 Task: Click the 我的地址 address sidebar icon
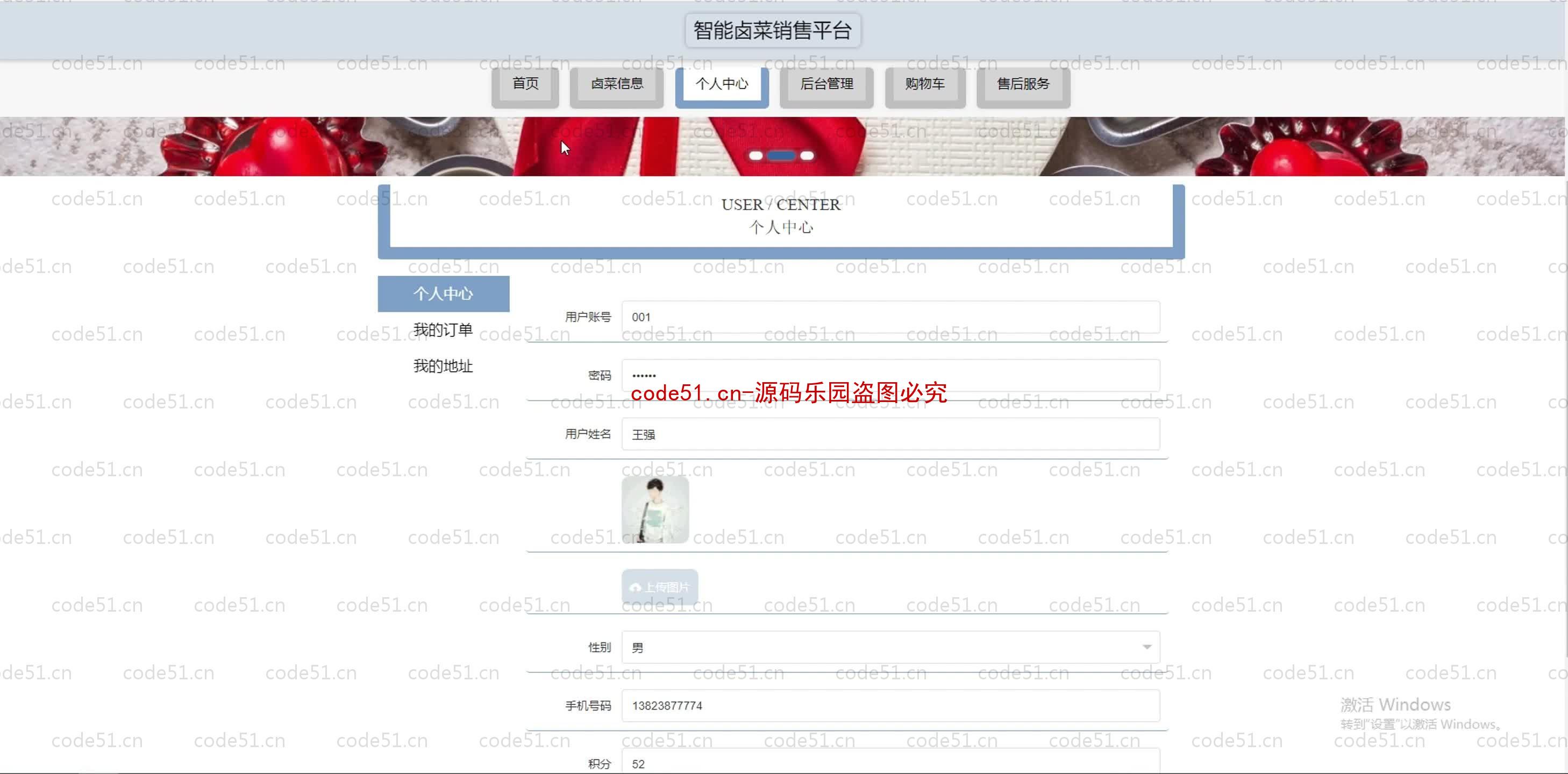tap(443, 365)
